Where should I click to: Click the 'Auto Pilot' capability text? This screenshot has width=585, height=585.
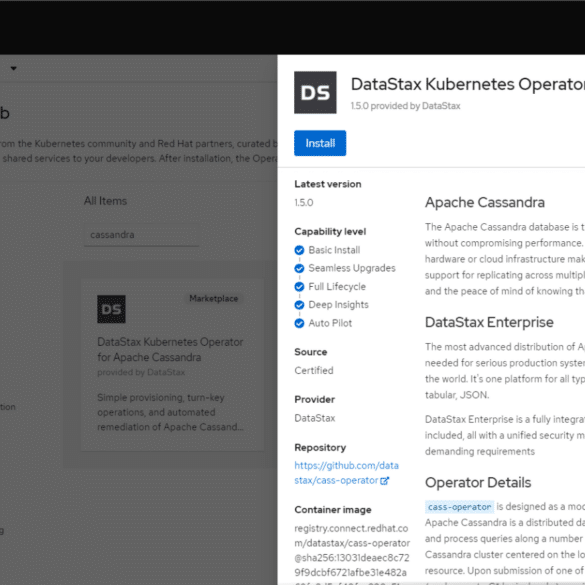pyautogui.click(x=330, y=323)
